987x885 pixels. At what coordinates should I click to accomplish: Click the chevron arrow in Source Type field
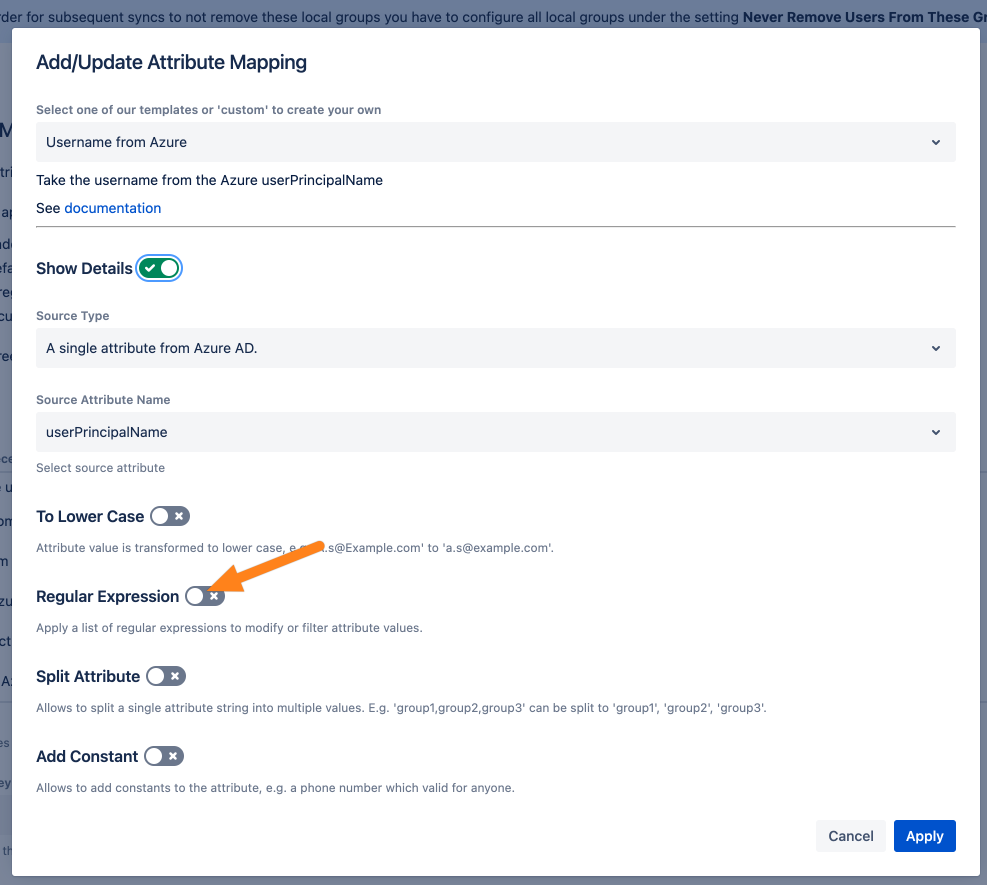(x=936, y=348)
